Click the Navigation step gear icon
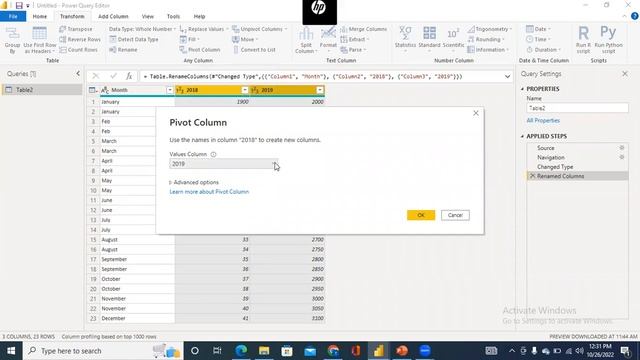Screen dimensions: 640x360 [x=622, y=157]
